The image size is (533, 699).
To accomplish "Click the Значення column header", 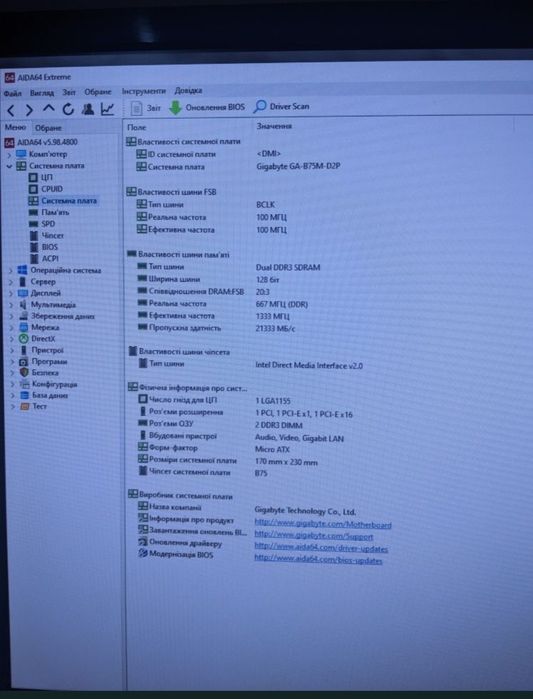I will 274,127.
